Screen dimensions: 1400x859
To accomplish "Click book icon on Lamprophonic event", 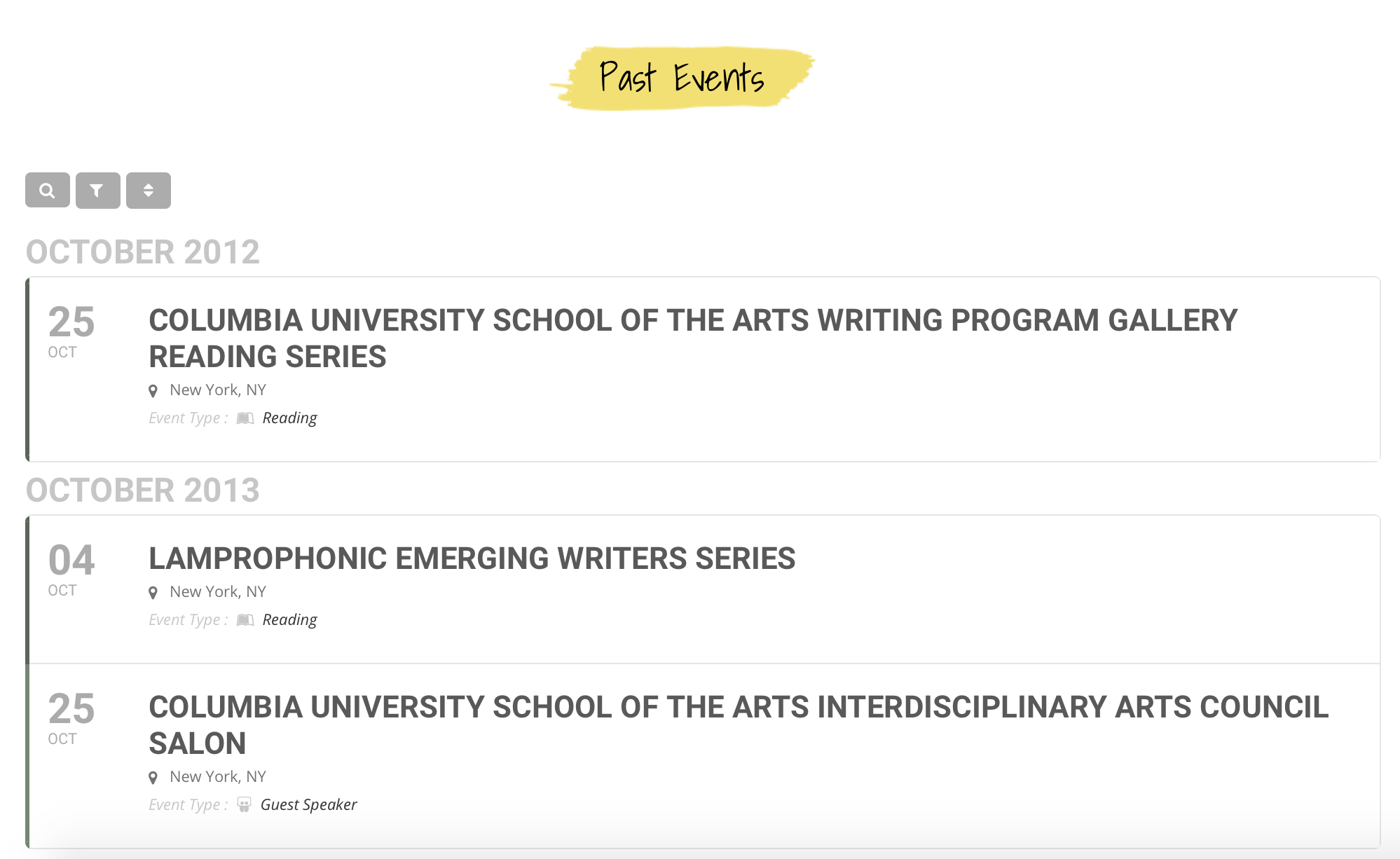I will click(x=245, y=620).
